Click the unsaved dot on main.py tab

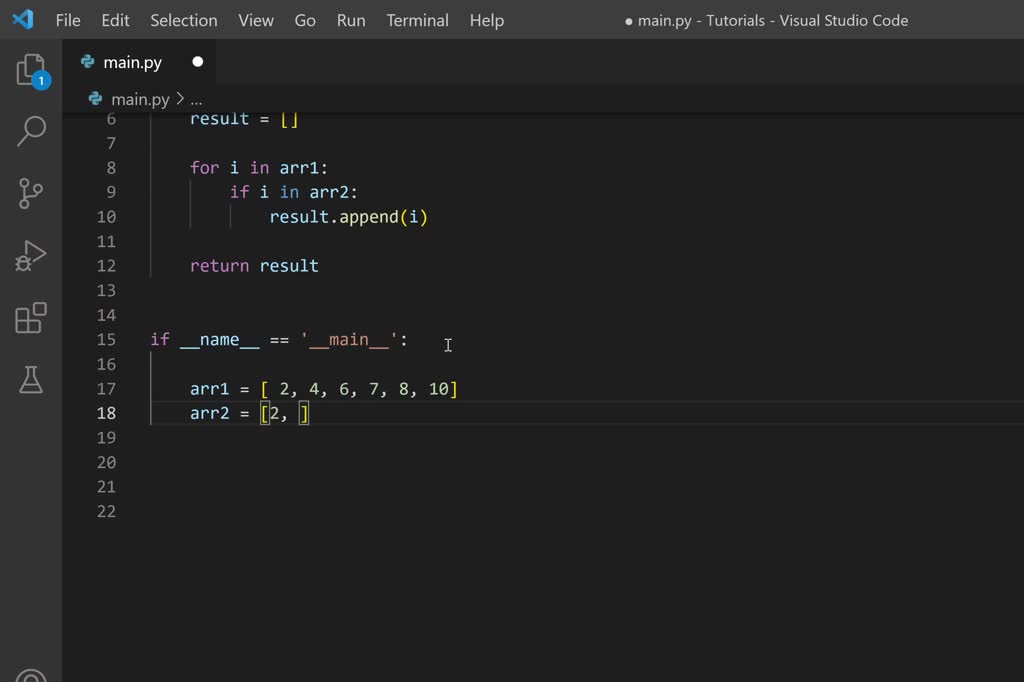tap(197, 62)
